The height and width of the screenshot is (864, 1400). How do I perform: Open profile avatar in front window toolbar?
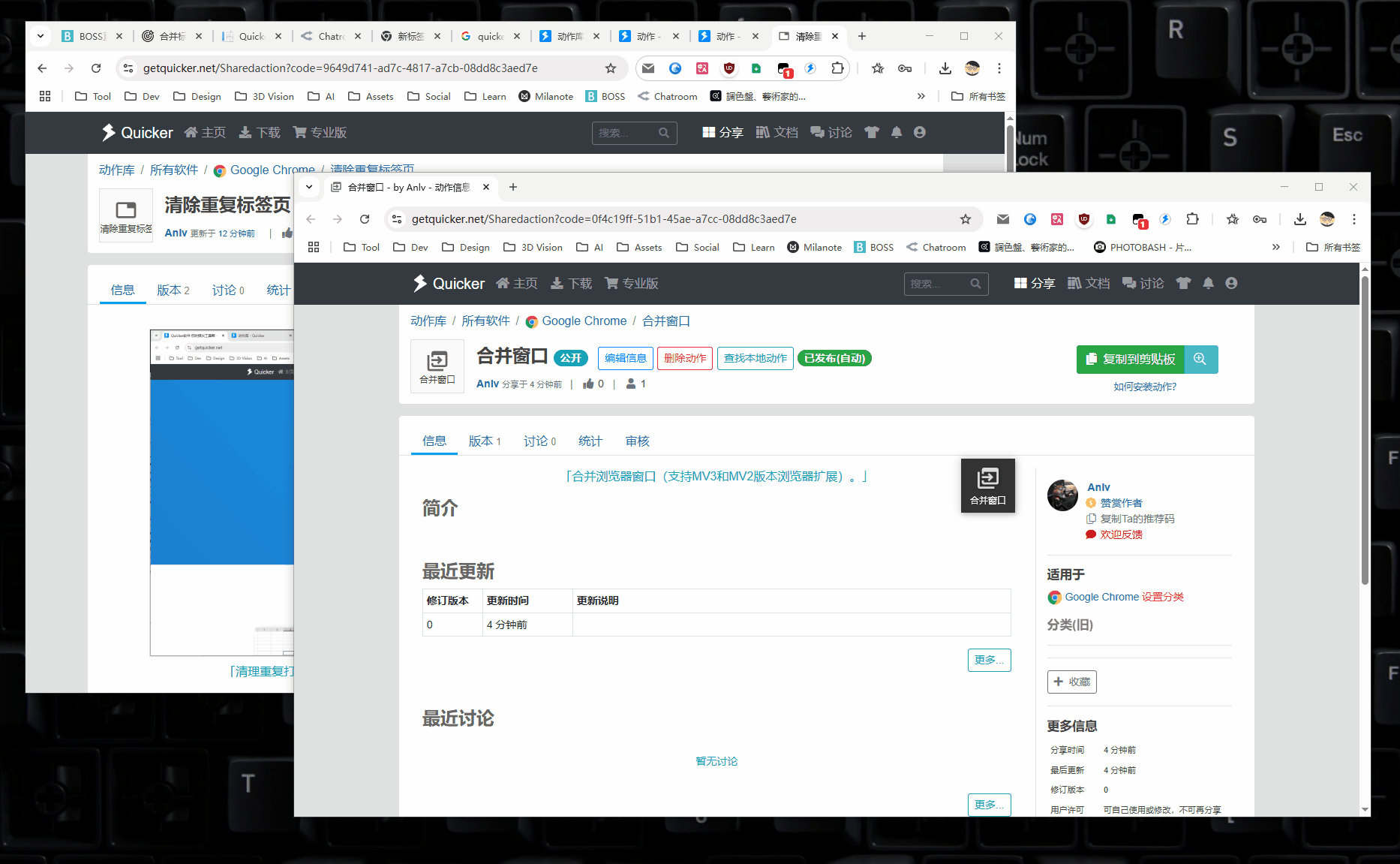pos(1327,219)
